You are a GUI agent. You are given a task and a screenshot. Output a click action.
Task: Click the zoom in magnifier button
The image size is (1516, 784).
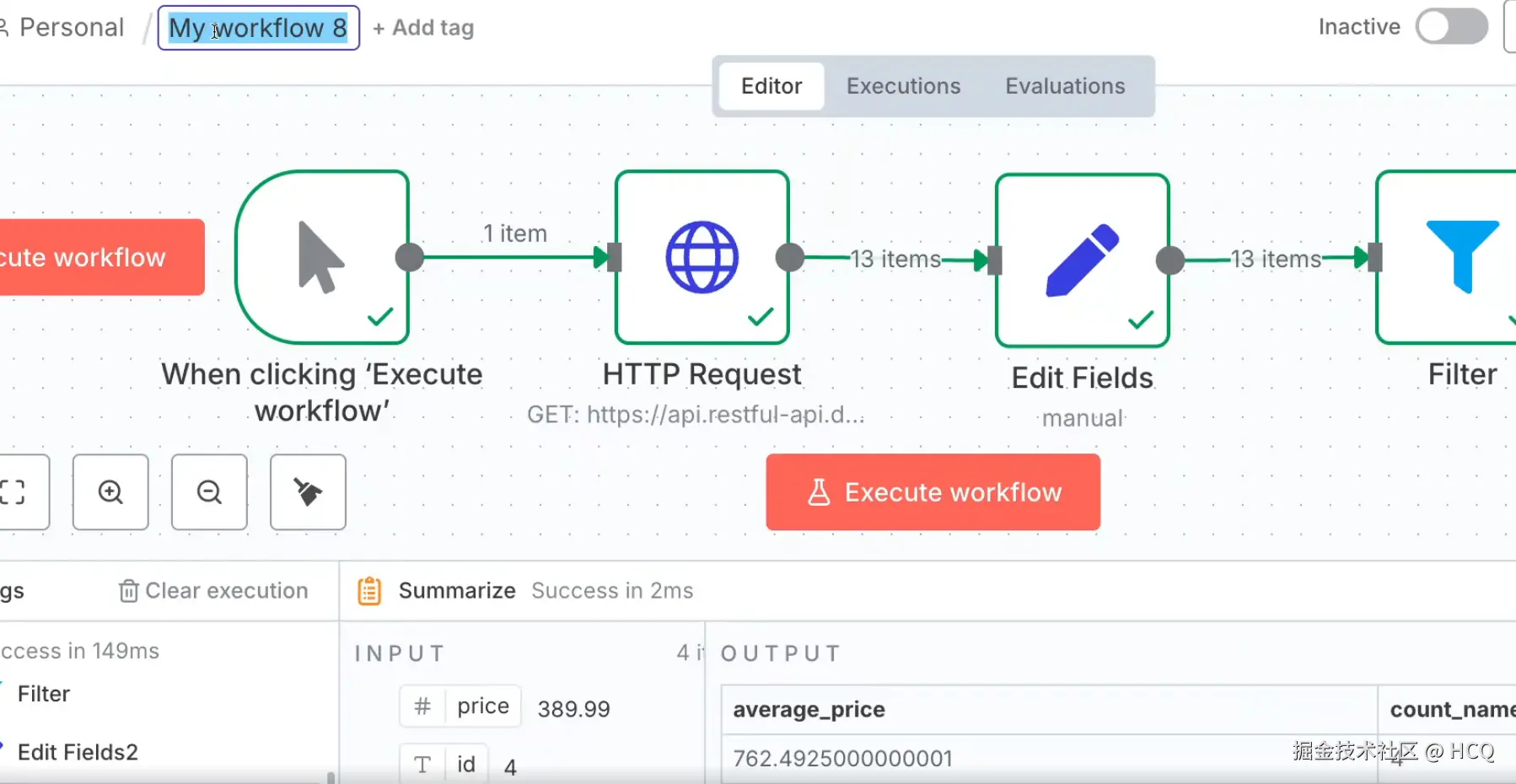[110, 492]
